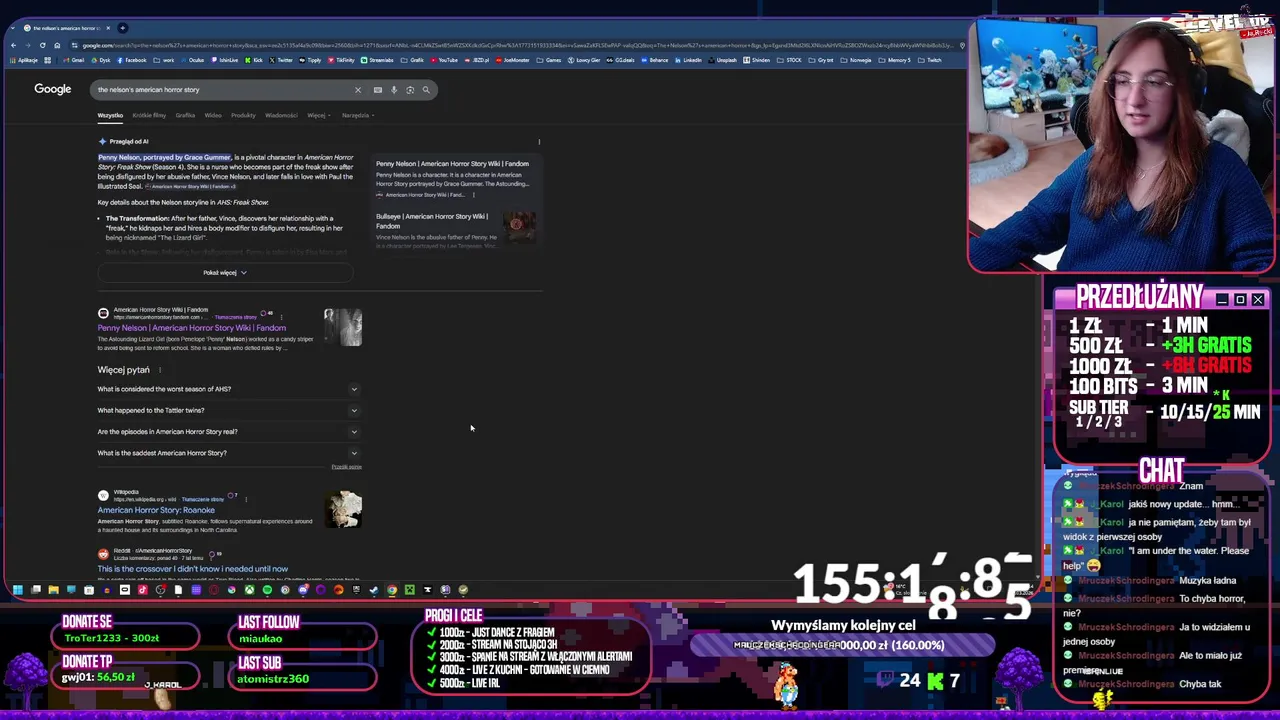Open the Twitter bookmark
1280x720 pixels.
[x=281, y=60]
